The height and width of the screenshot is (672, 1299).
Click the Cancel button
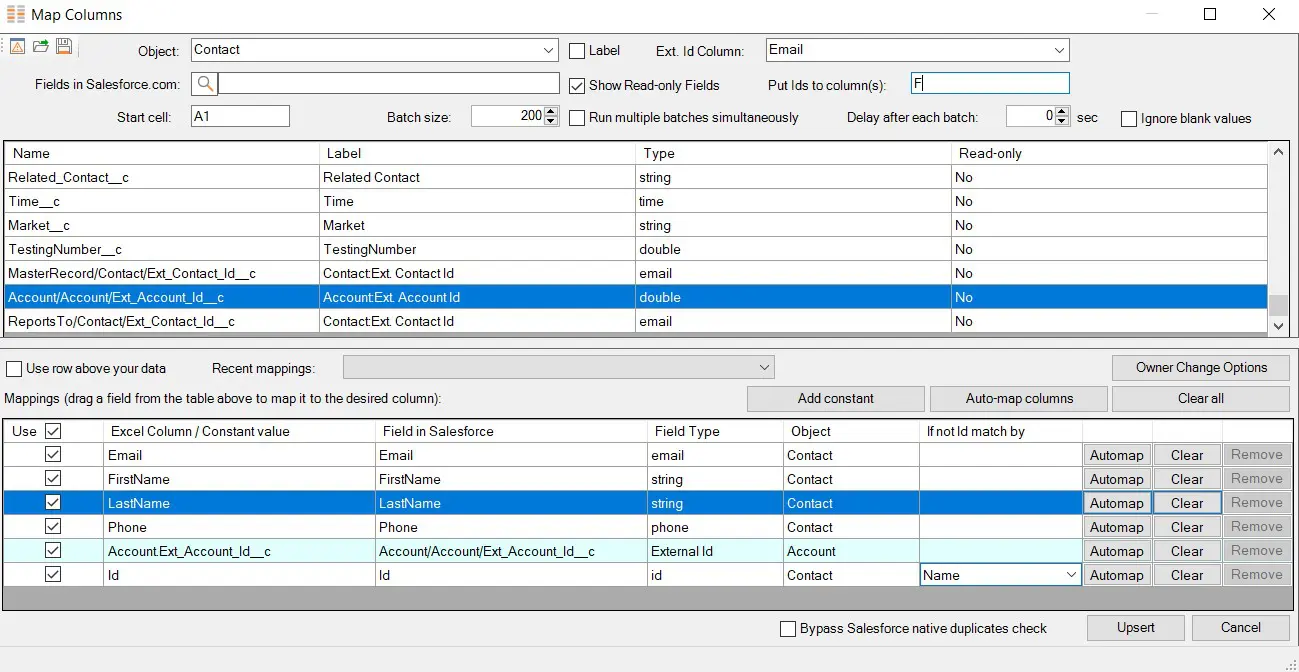tap(1241, 628)
